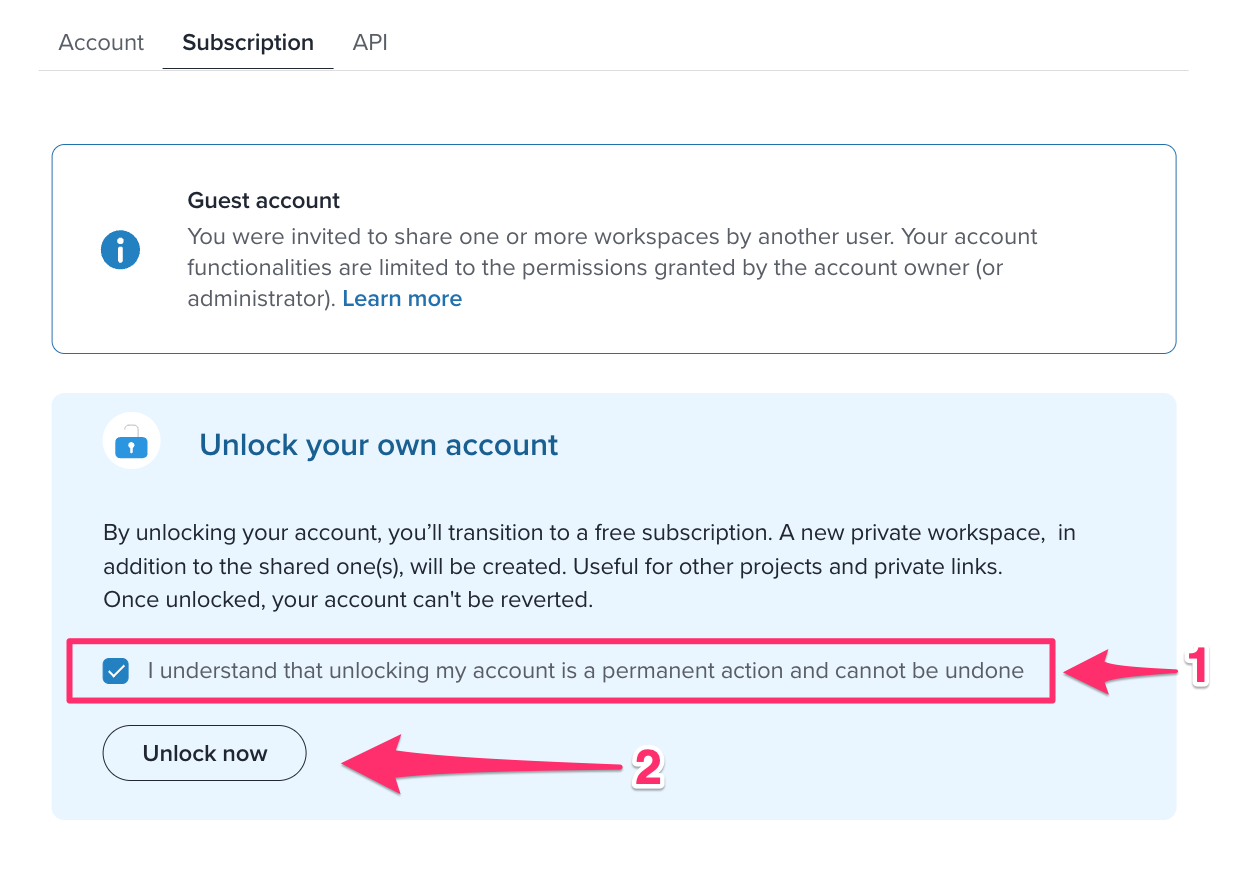This screenshot has height=890, width=1248.
Task: Click the open padlock icon
Action: [131, 441]
